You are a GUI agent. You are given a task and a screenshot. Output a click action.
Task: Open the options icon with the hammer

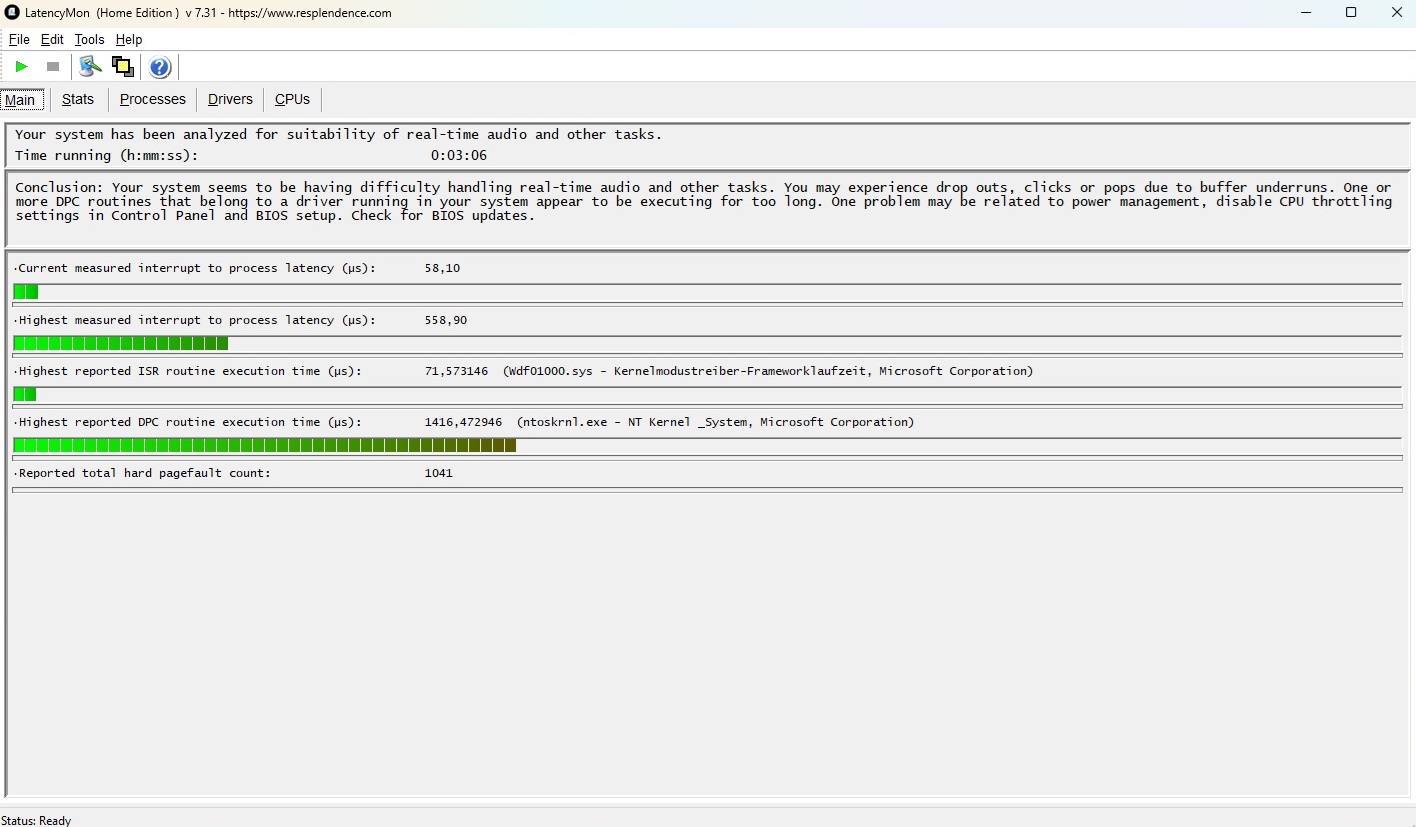tap(91, 67)
